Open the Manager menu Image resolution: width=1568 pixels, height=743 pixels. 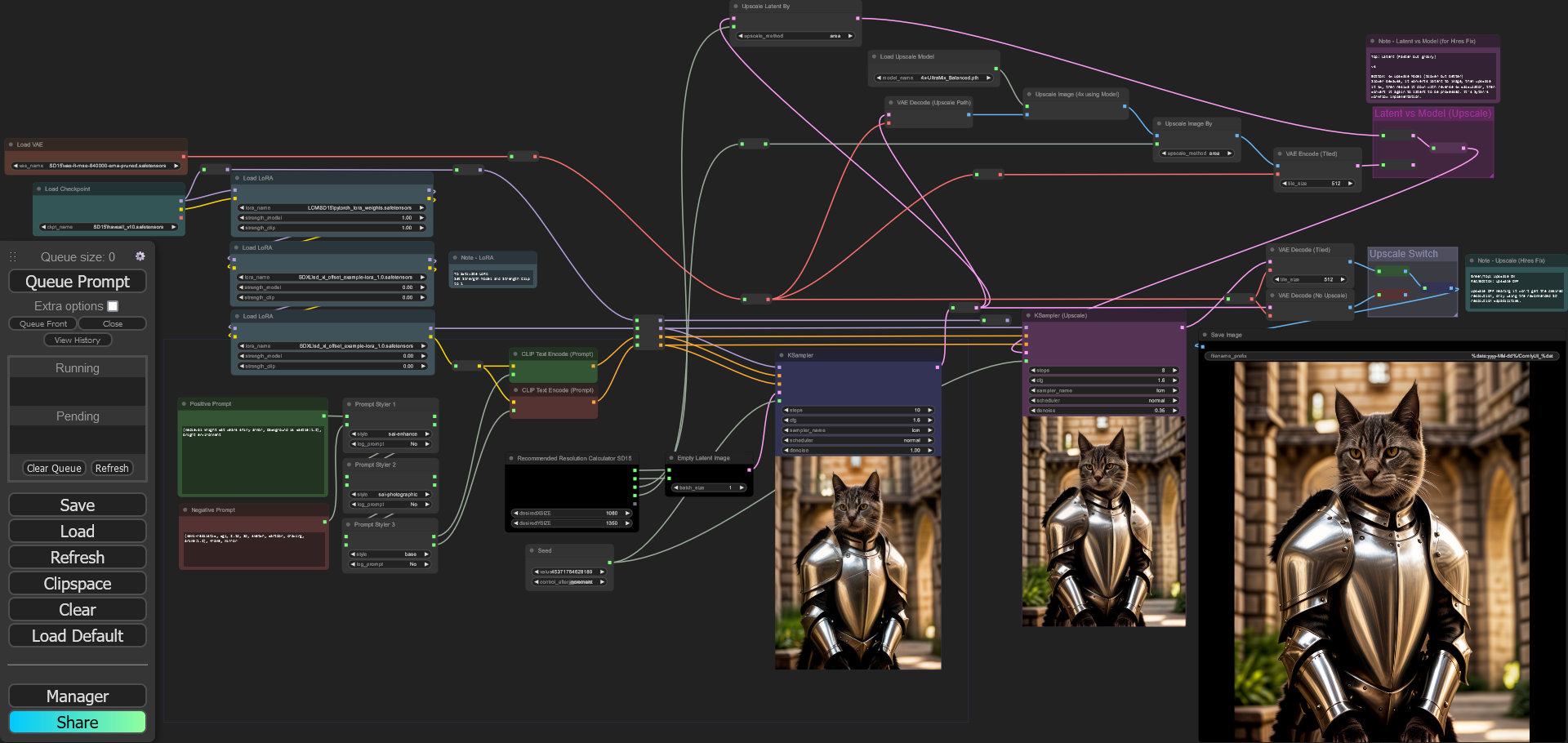[78, 696]
